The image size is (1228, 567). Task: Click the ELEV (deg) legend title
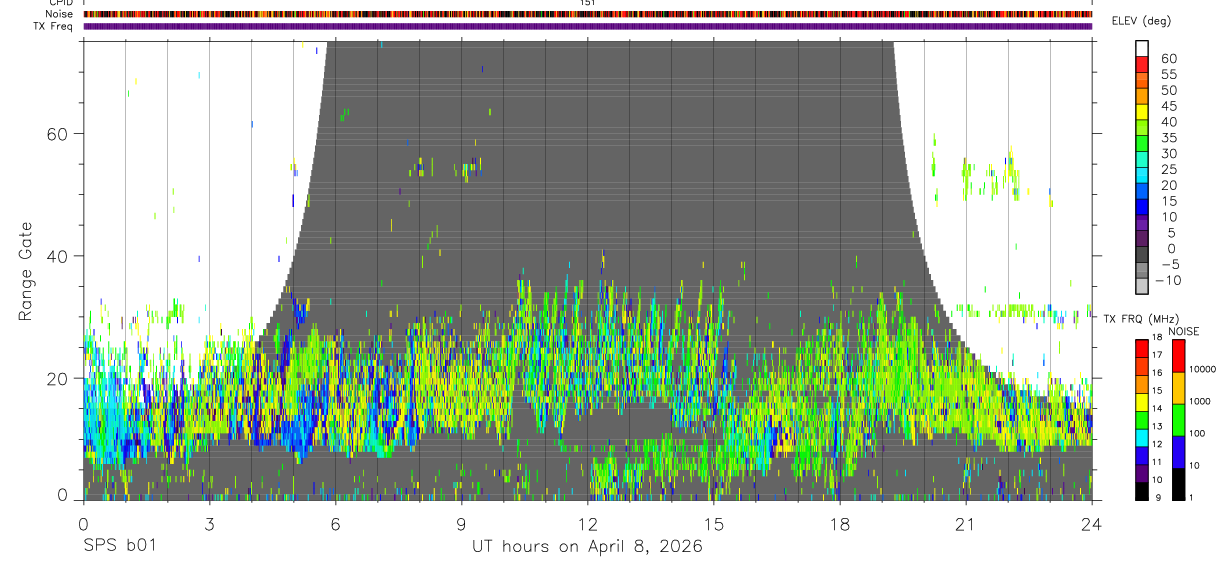point(1141,22)
